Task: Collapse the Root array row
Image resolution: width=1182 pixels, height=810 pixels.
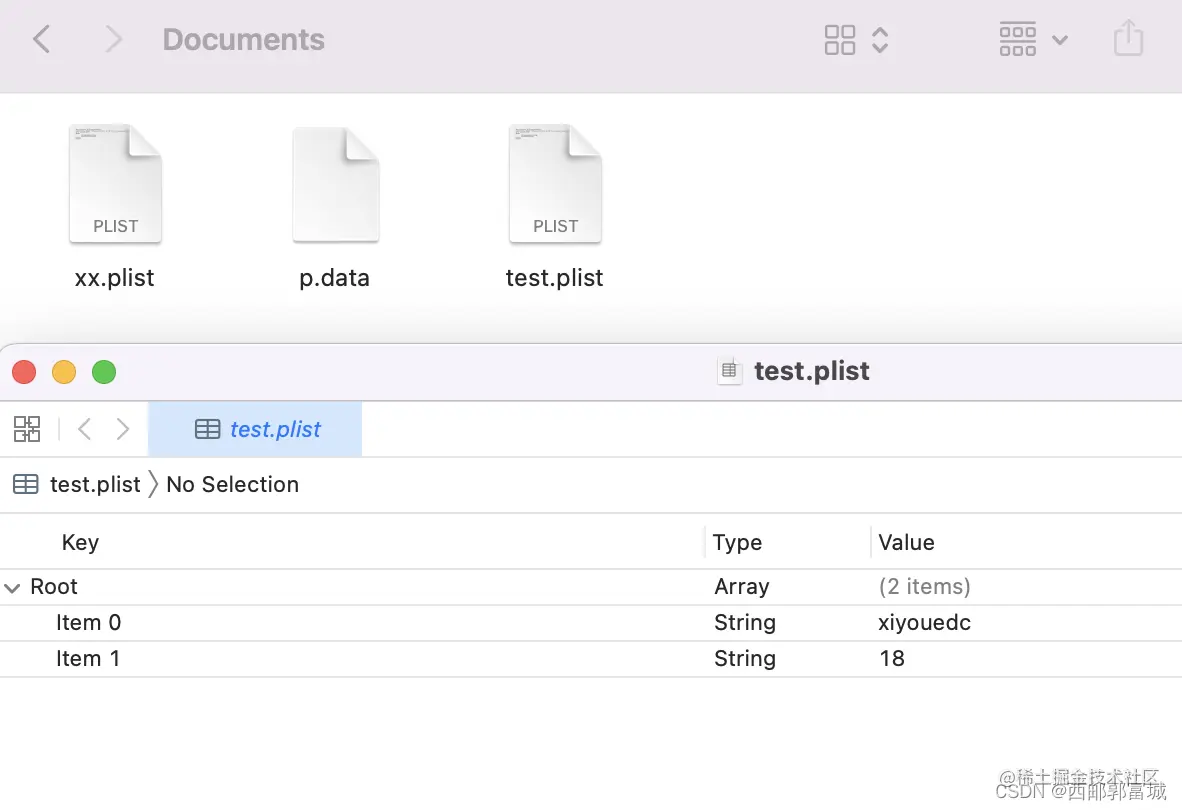Action: tap(12, 587)
